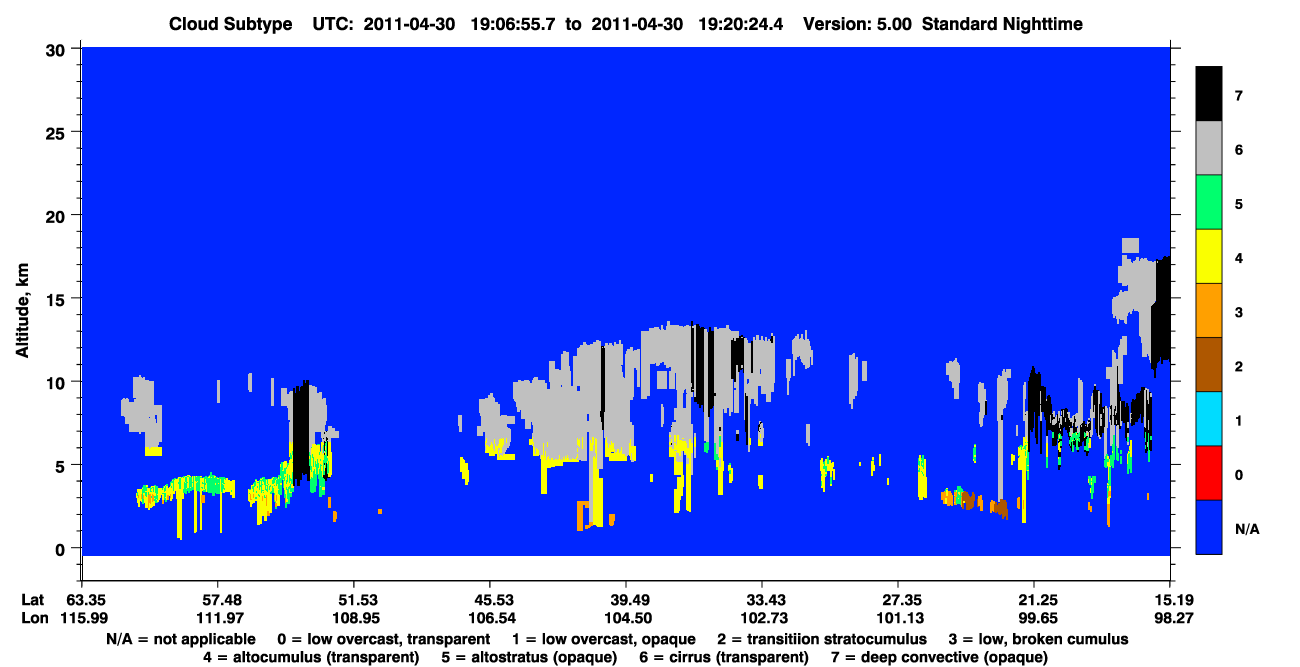Screen dimensions: 1300x667
Task: Click longitude value 111.97
Action: click(x=217, y=619)
